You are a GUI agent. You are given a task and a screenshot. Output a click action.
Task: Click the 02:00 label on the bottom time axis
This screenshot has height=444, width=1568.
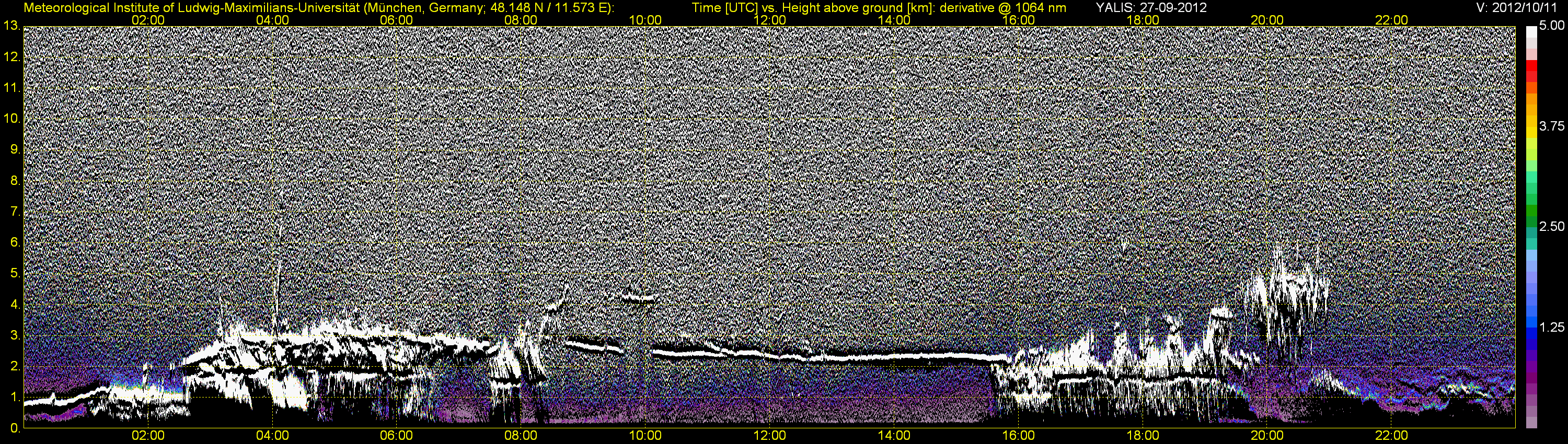[148, 436]
